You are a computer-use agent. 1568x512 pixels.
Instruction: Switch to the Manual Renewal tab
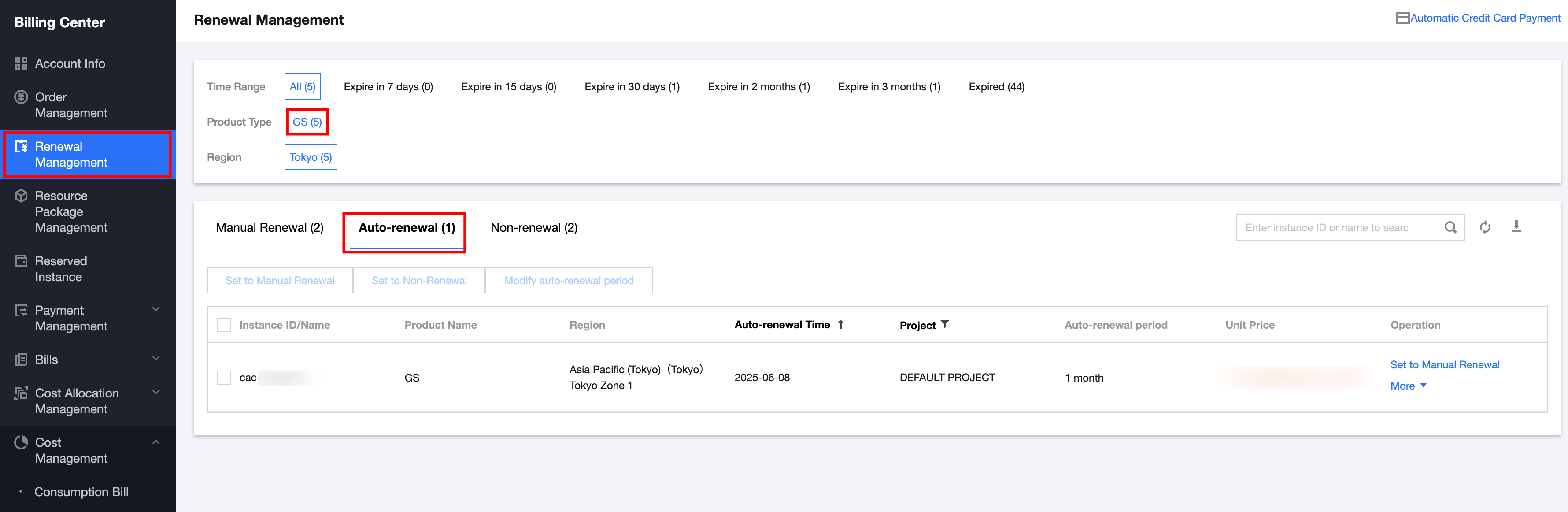click(x=269, y=228)
